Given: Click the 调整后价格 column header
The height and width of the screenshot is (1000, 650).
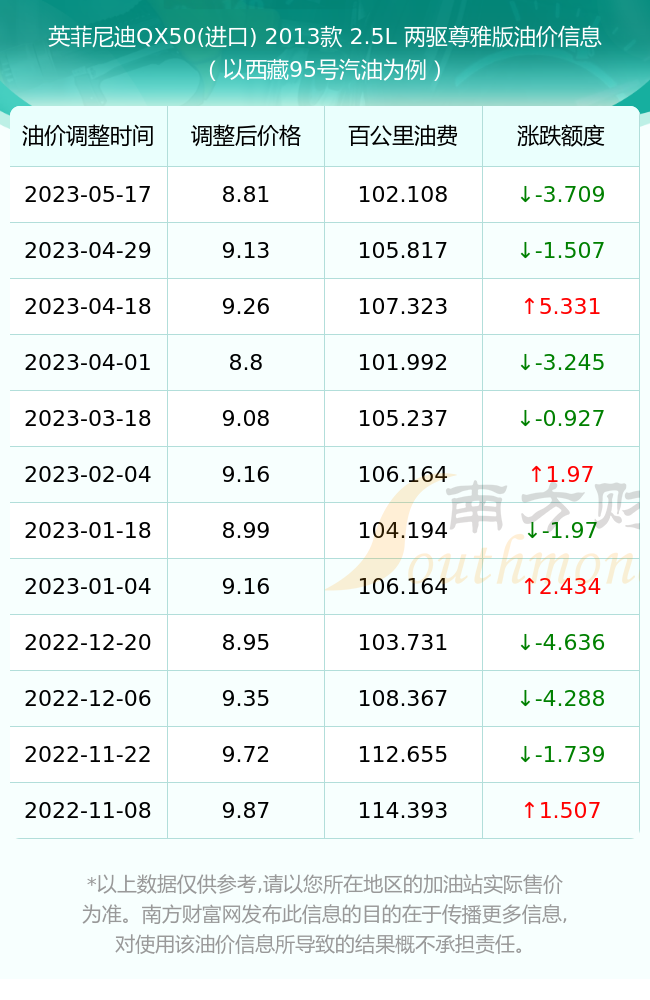Looking at the screenshot, I should (246, 136).
